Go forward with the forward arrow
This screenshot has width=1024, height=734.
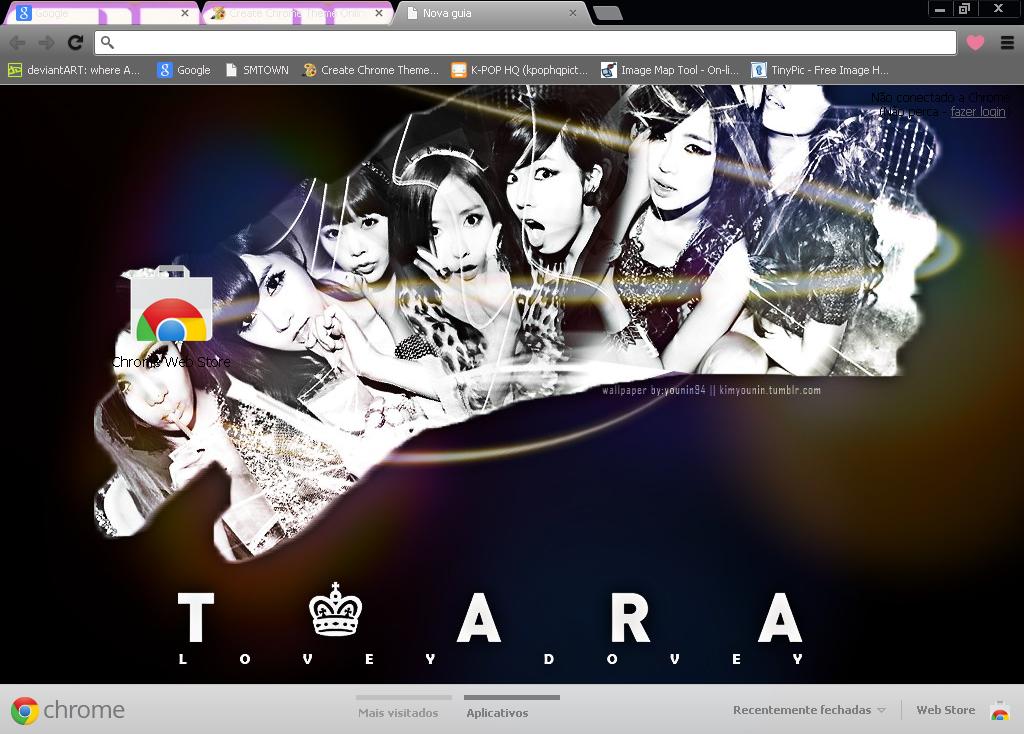(x=46, y=43)
